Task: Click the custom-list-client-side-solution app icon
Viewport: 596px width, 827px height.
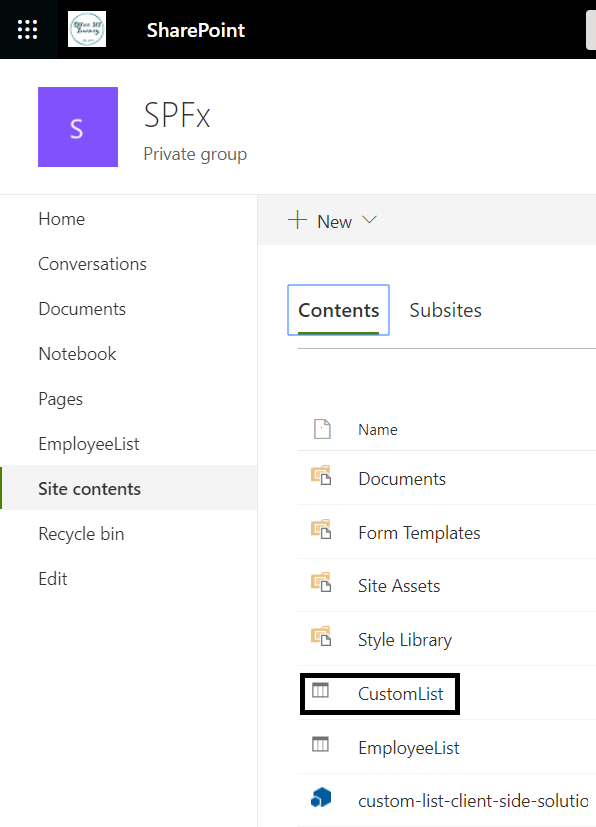Action: click(x=321, y=797)
